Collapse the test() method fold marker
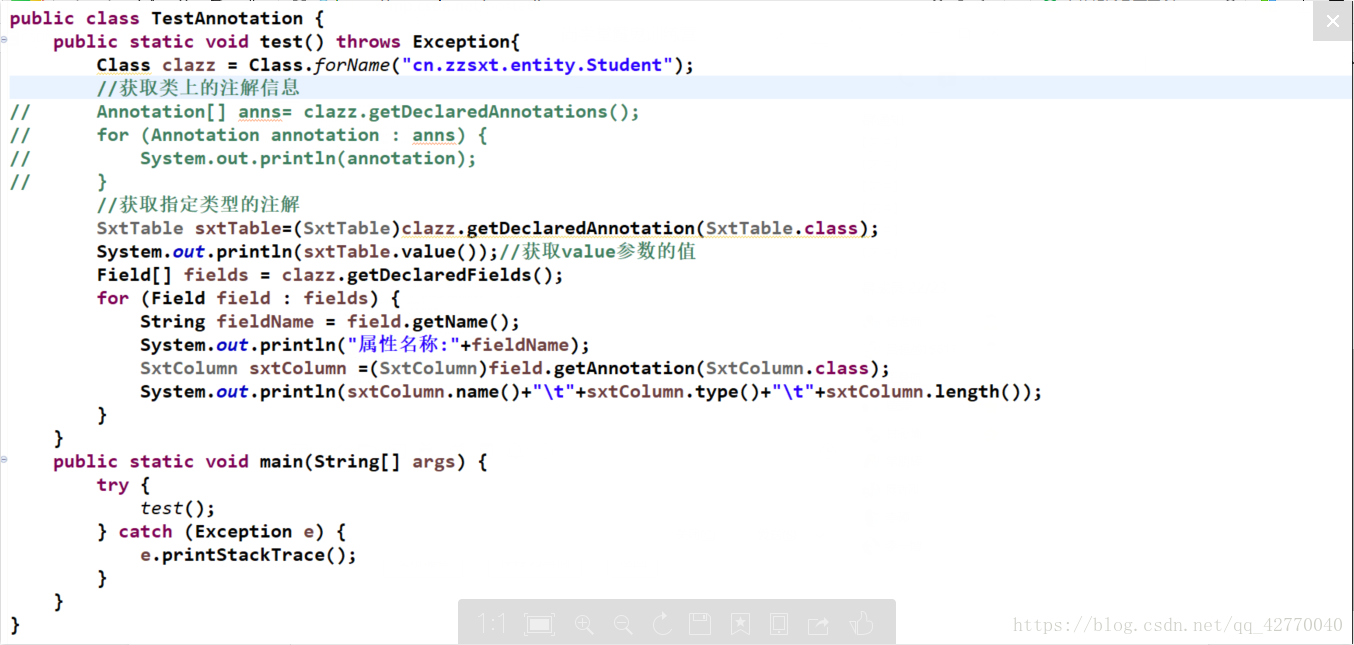Screen dimensions: 1354x645 (x=4, y=40)
